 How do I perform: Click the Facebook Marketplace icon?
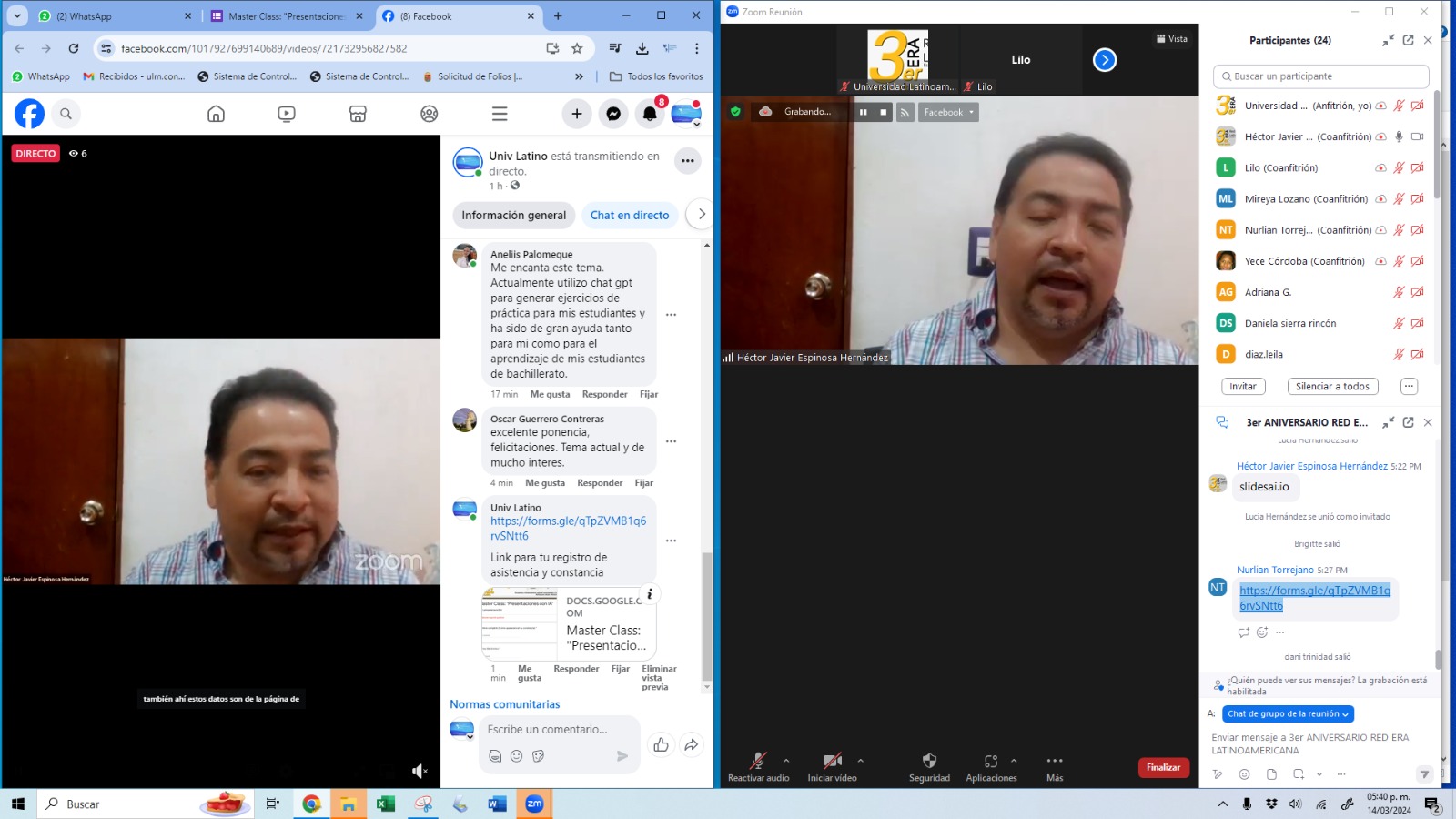click(358, 114)
